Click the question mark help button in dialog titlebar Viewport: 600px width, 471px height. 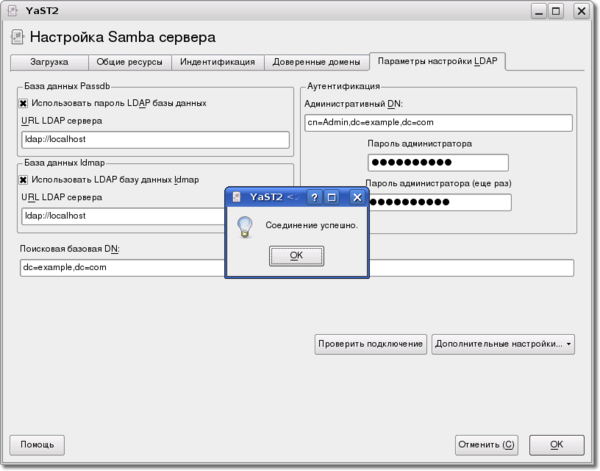click(314, 197)
